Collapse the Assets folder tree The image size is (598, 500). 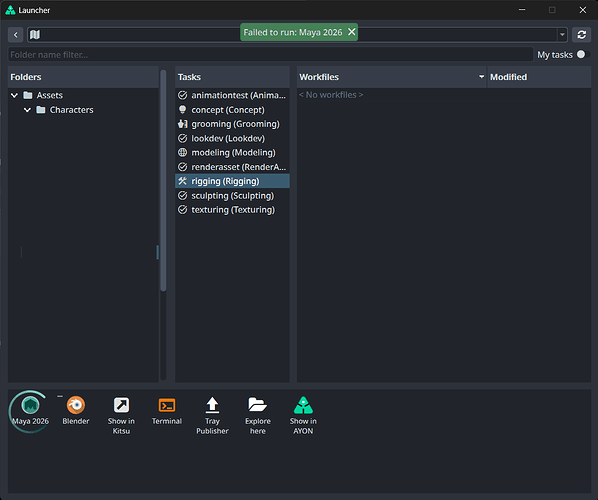[x=14, y=95]
